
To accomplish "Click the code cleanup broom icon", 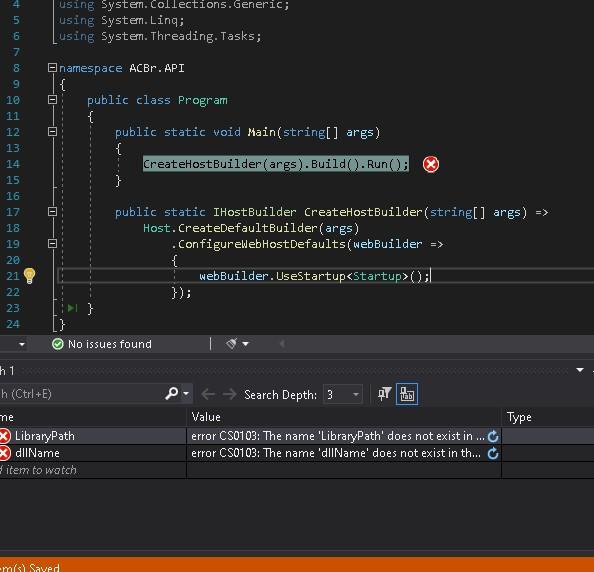I will 231,344.
